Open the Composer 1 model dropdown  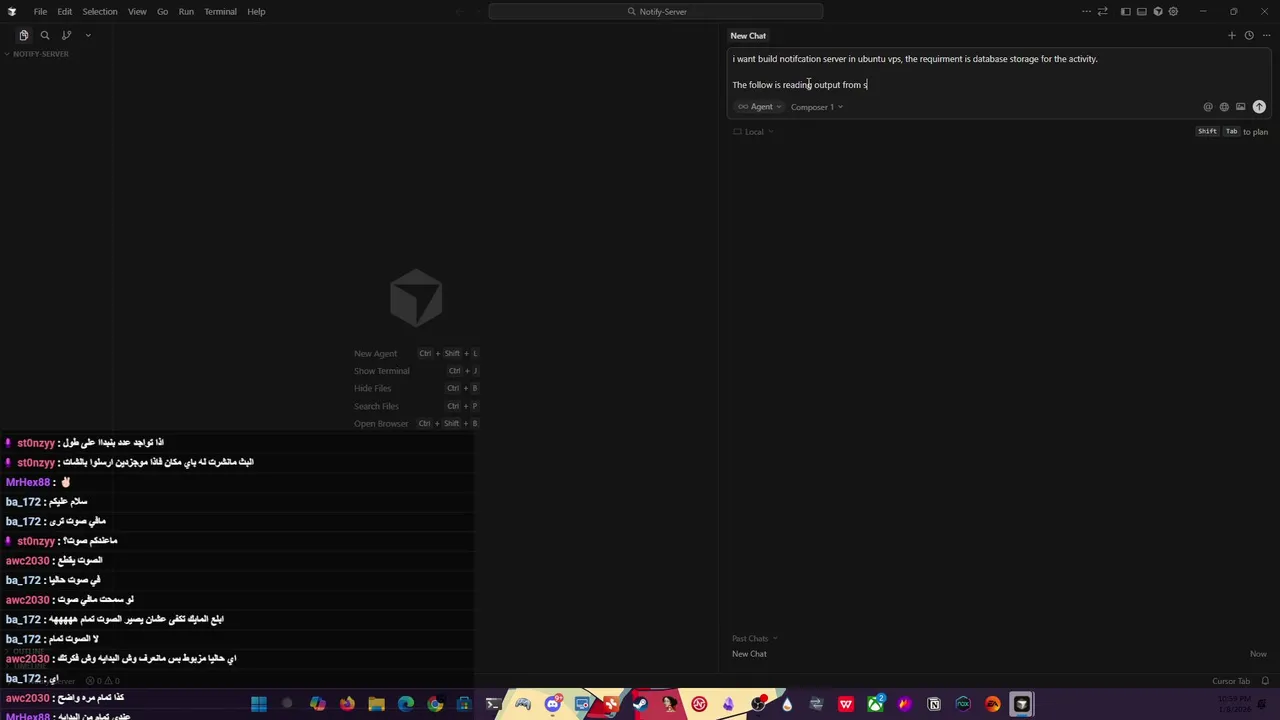816,107
